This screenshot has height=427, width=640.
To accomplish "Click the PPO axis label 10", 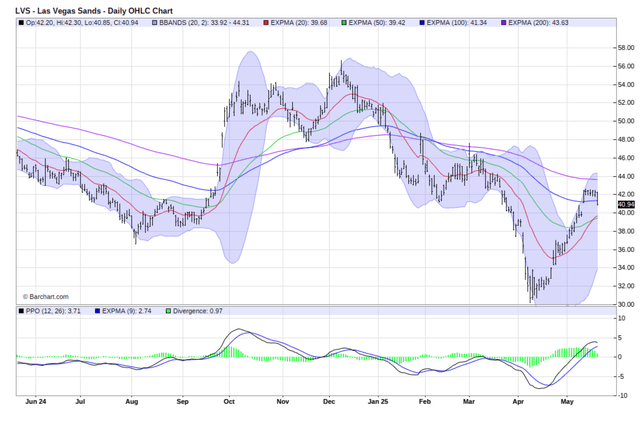I will (x=622, y=318).
